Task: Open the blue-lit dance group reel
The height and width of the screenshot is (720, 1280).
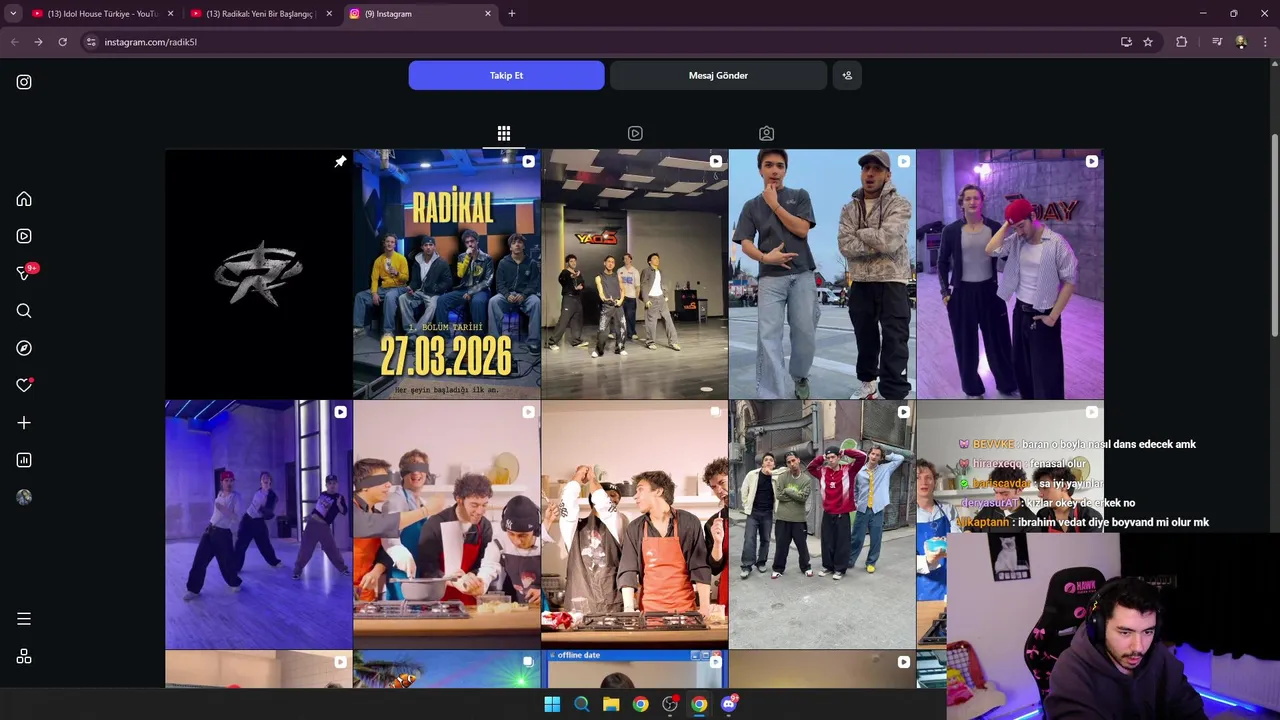Action: (x=258, y=525)
